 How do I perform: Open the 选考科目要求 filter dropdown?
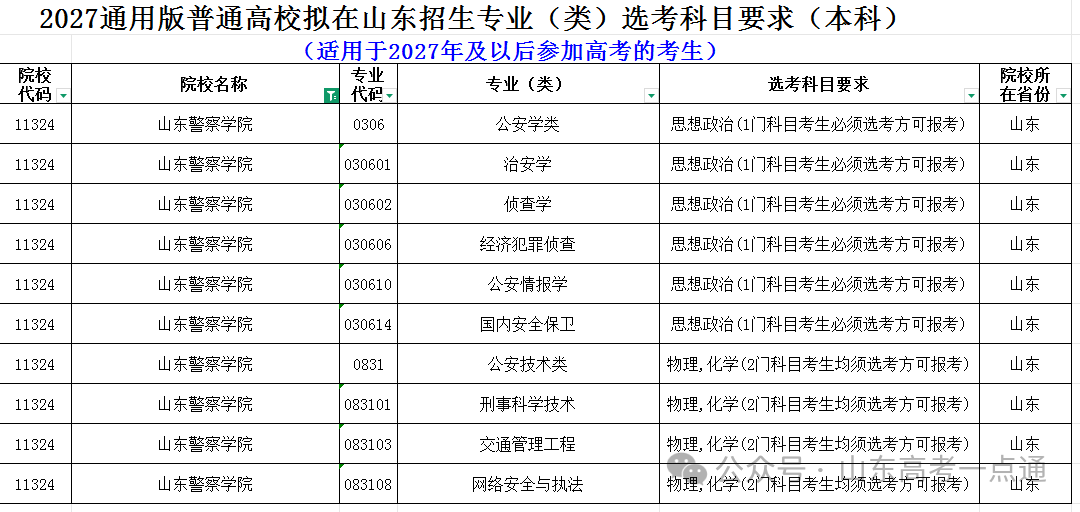pos(970,96)
